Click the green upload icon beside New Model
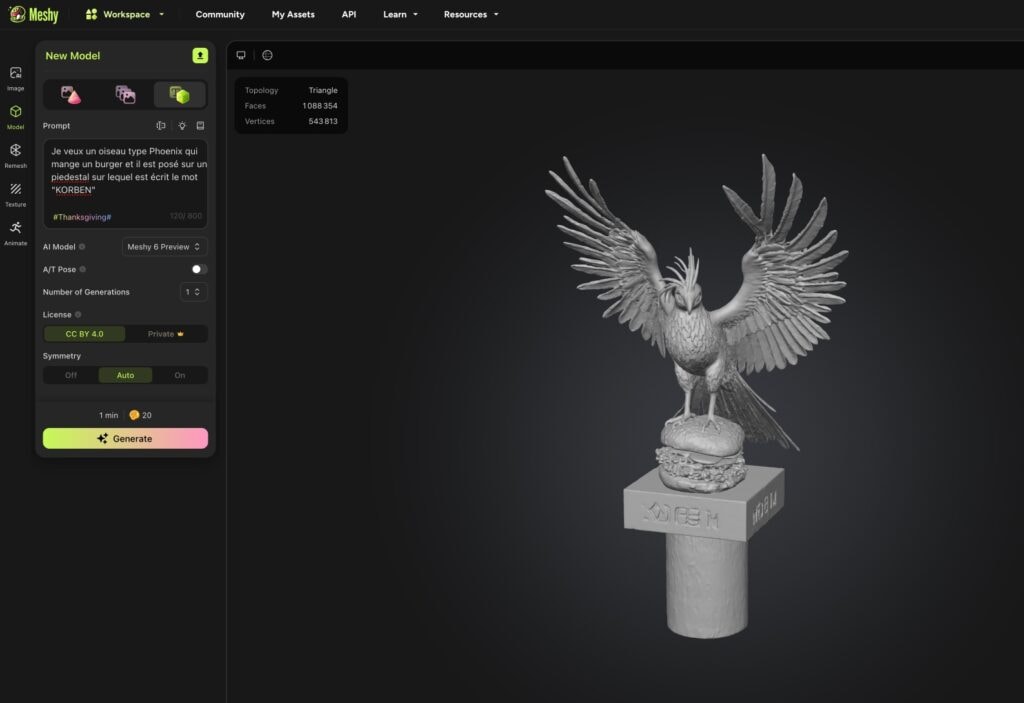This screenshot has width=1024, height=703. pyautogui.click(x=200, y=55)
